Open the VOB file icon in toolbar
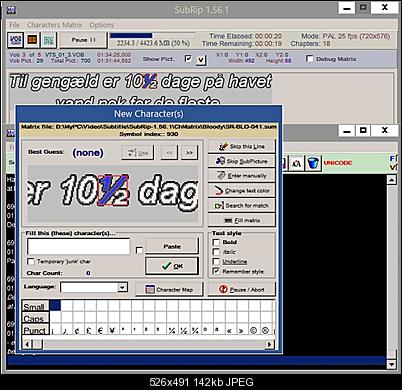The height and width of the screenshot is (390, 402). point(15,40)
